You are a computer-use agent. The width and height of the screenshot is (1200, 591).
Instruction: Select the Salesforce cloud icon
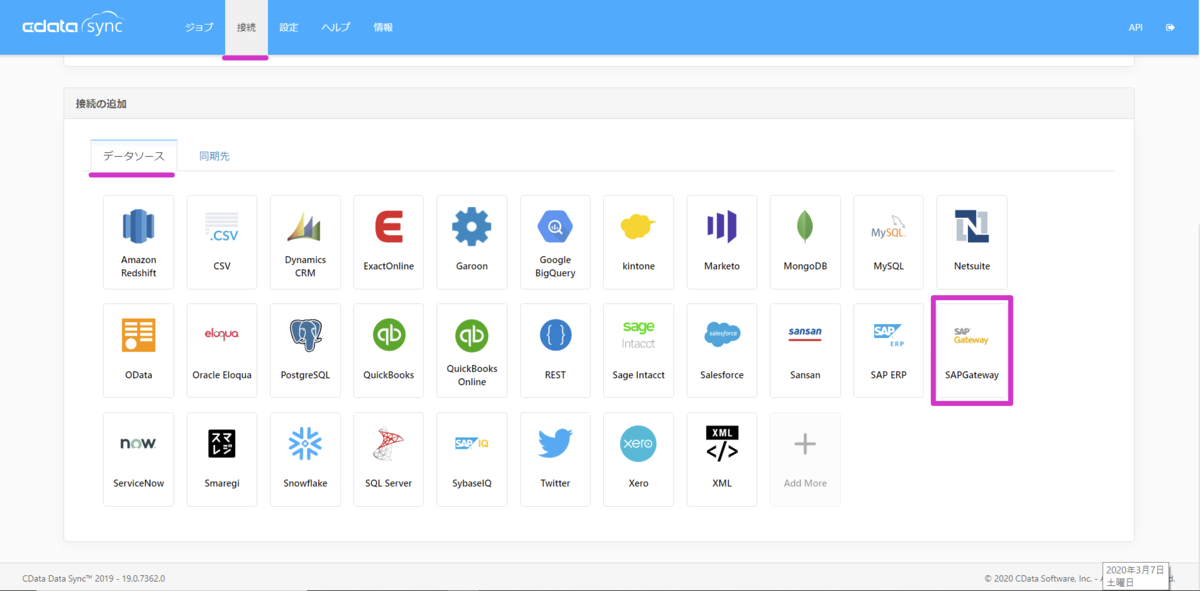point(722,334)
